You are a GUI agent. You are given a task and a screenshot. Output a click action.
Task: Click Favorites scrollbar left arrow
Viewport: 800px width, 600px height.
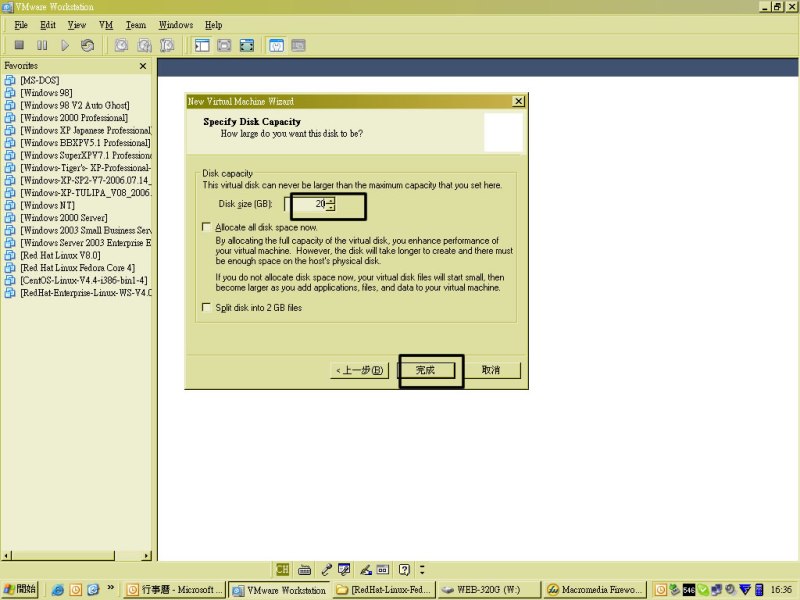7,556
